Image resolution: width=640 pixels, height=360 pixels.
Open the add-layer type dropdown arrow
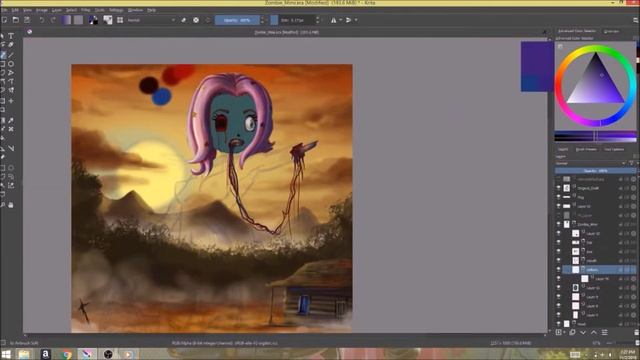coord(564,332)
